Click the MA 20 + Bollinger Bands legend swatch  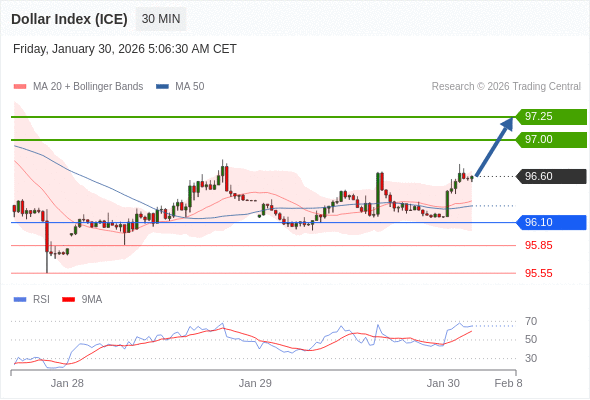pos(20,87)
